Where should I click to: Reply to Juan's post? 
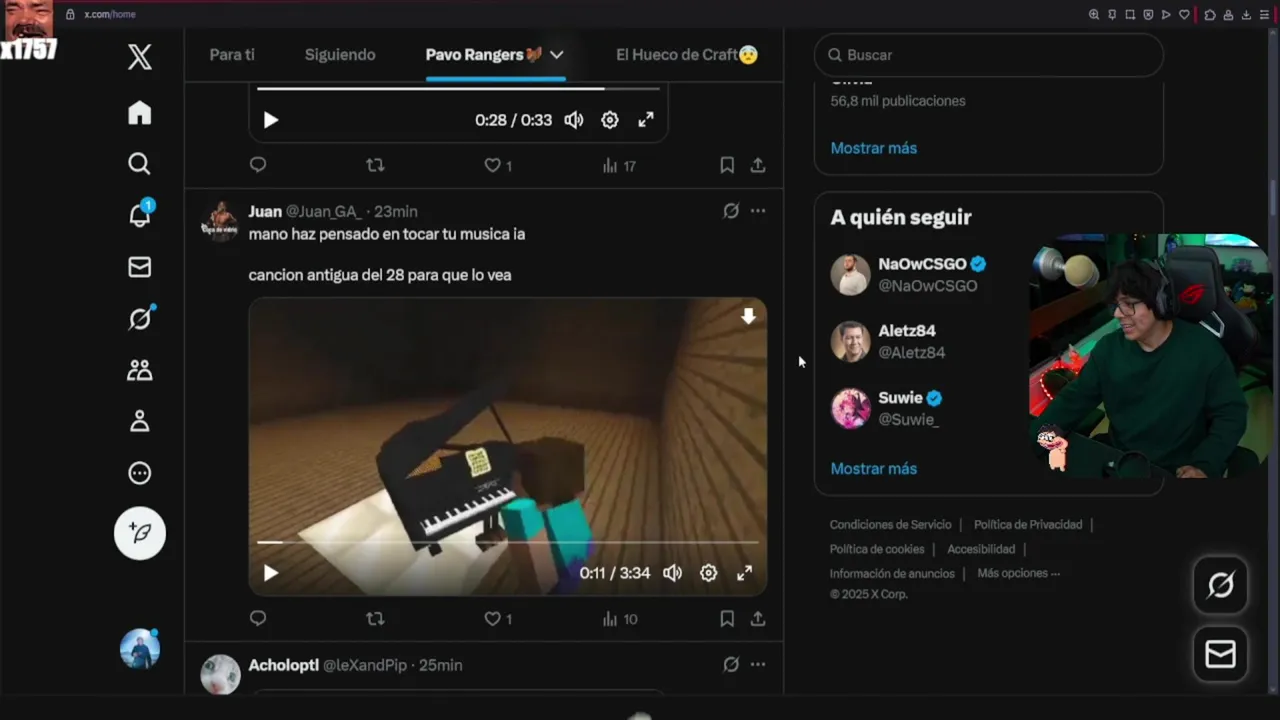(258, 619)
